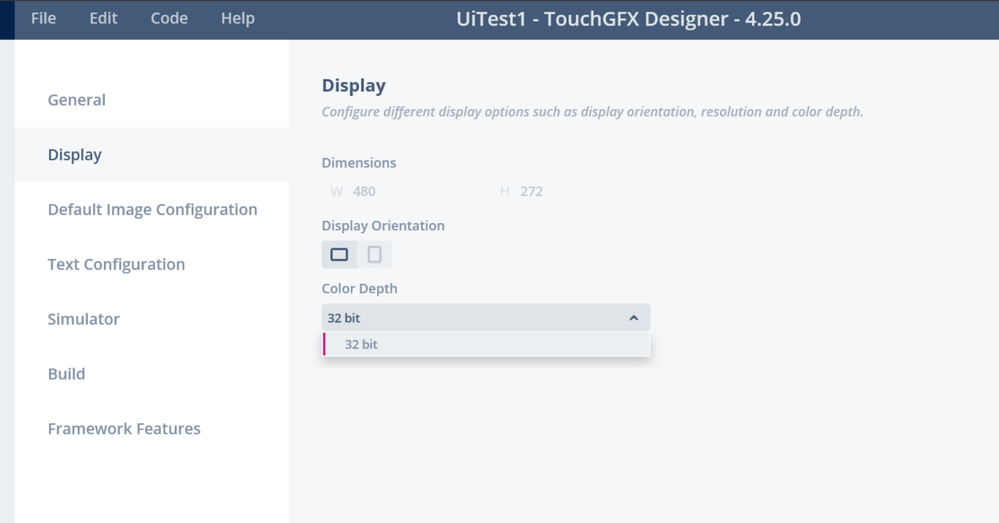Screen dimensions: 999x523
Task: Click the Dimensions label
Action: tap(359, 163)
